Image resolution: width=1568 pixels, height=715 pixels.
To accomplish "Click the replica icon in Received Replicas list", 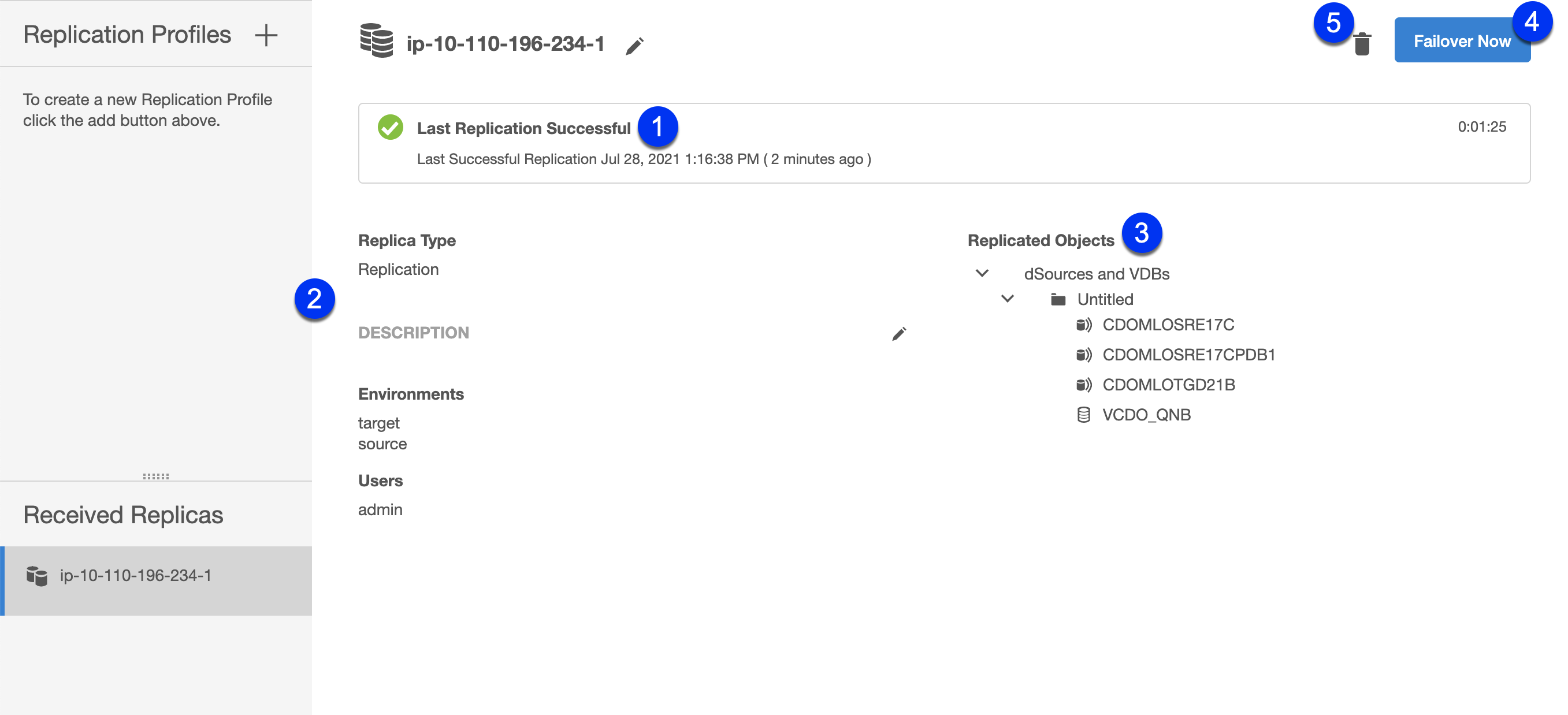I will 37,576.
